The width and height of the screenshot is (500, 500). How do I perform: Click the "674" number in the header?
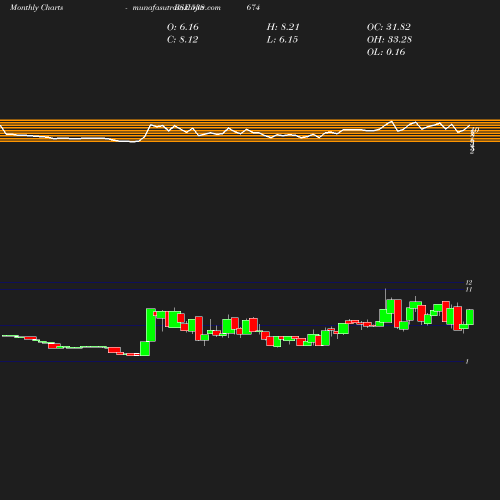[x=253, y=7]
